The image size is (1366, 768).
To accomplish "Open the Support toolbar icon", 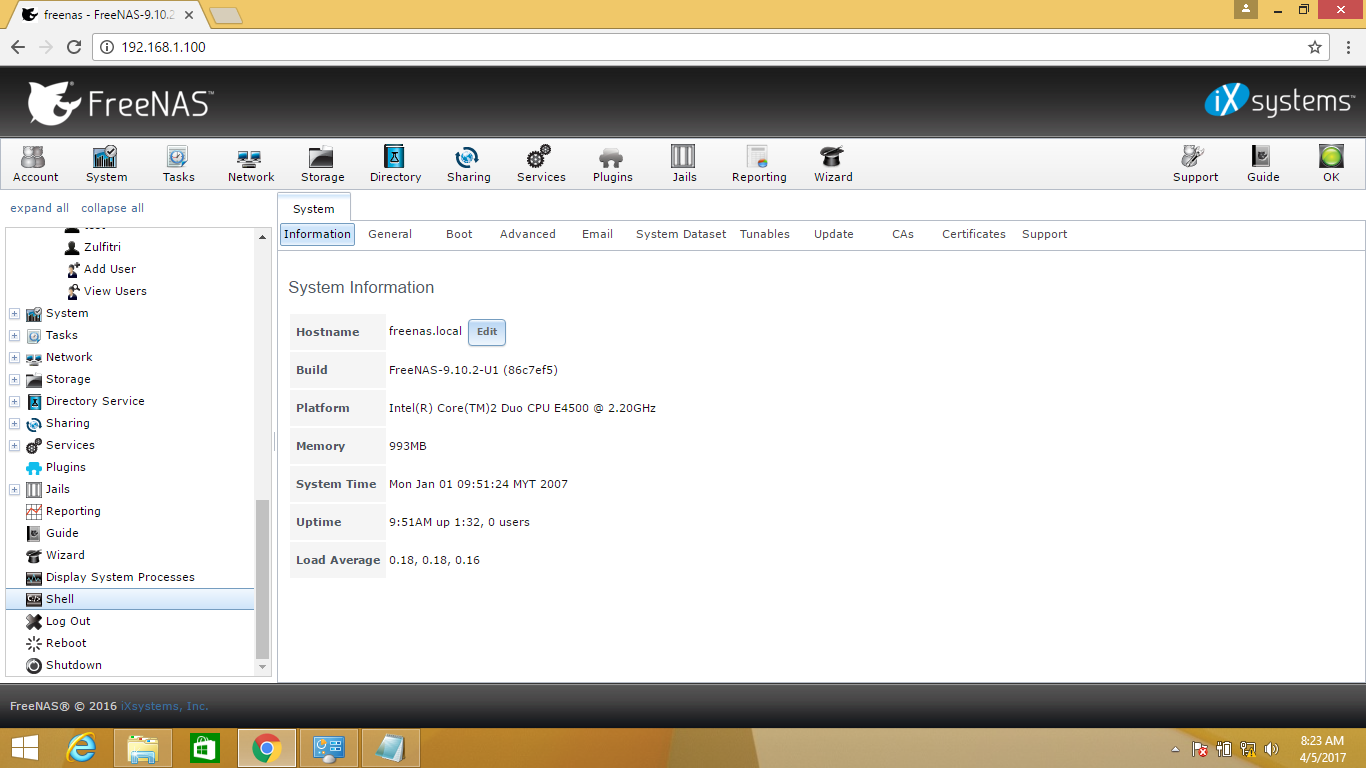I will coord(1195,163).
